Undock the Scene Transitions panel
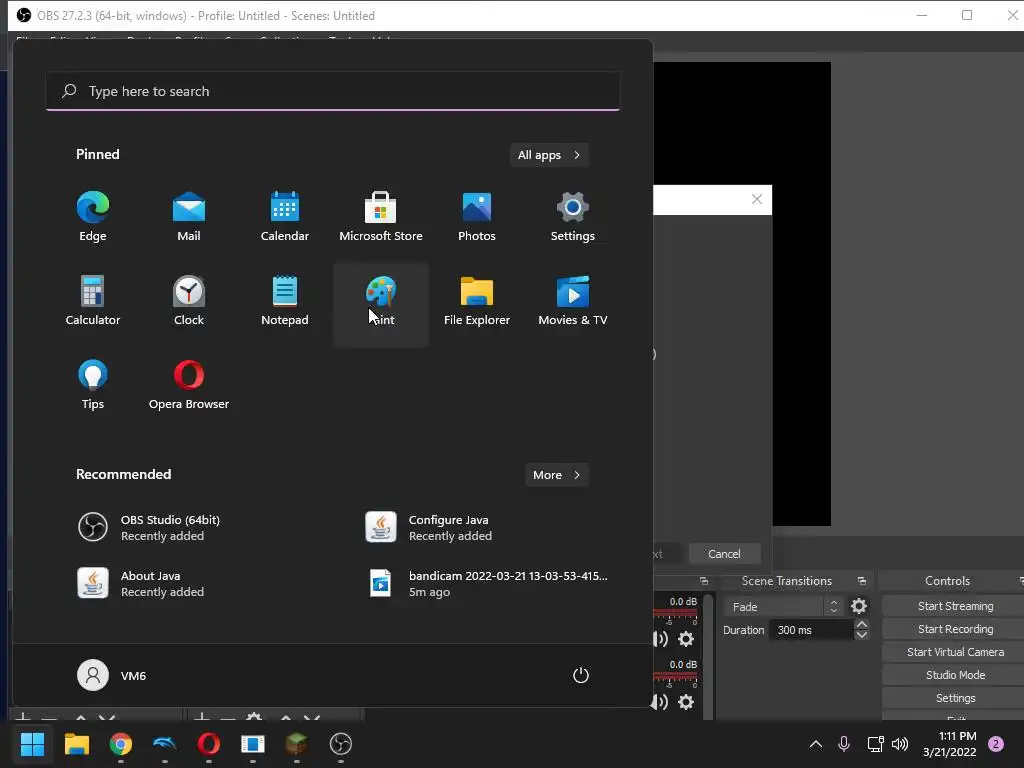The image size is (1024, 768). coord(861,581)
